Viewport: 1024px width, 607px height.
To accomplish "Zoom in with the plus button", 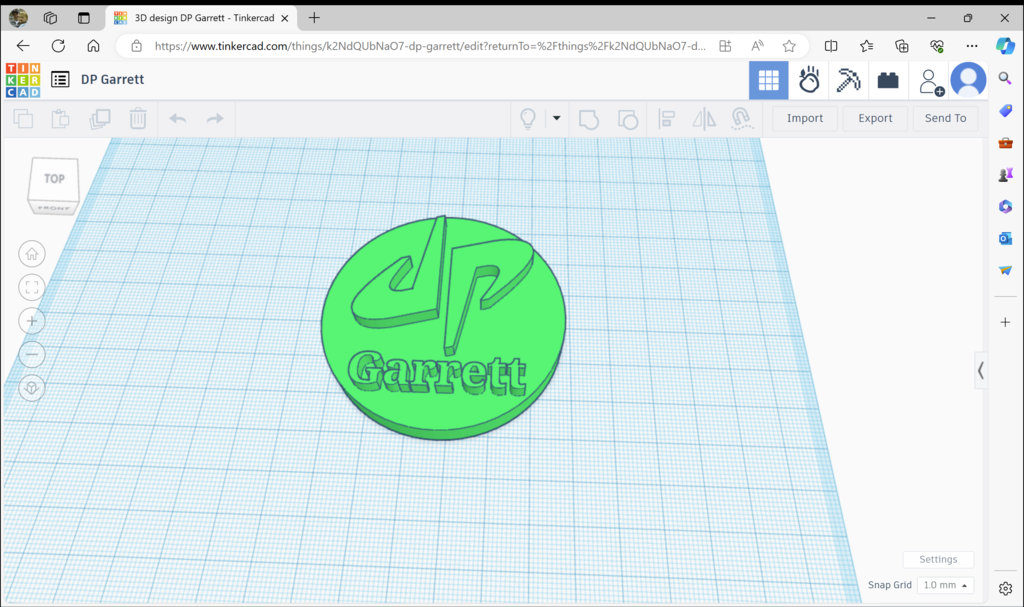I will pyautogui.click(x=32, y=321).
